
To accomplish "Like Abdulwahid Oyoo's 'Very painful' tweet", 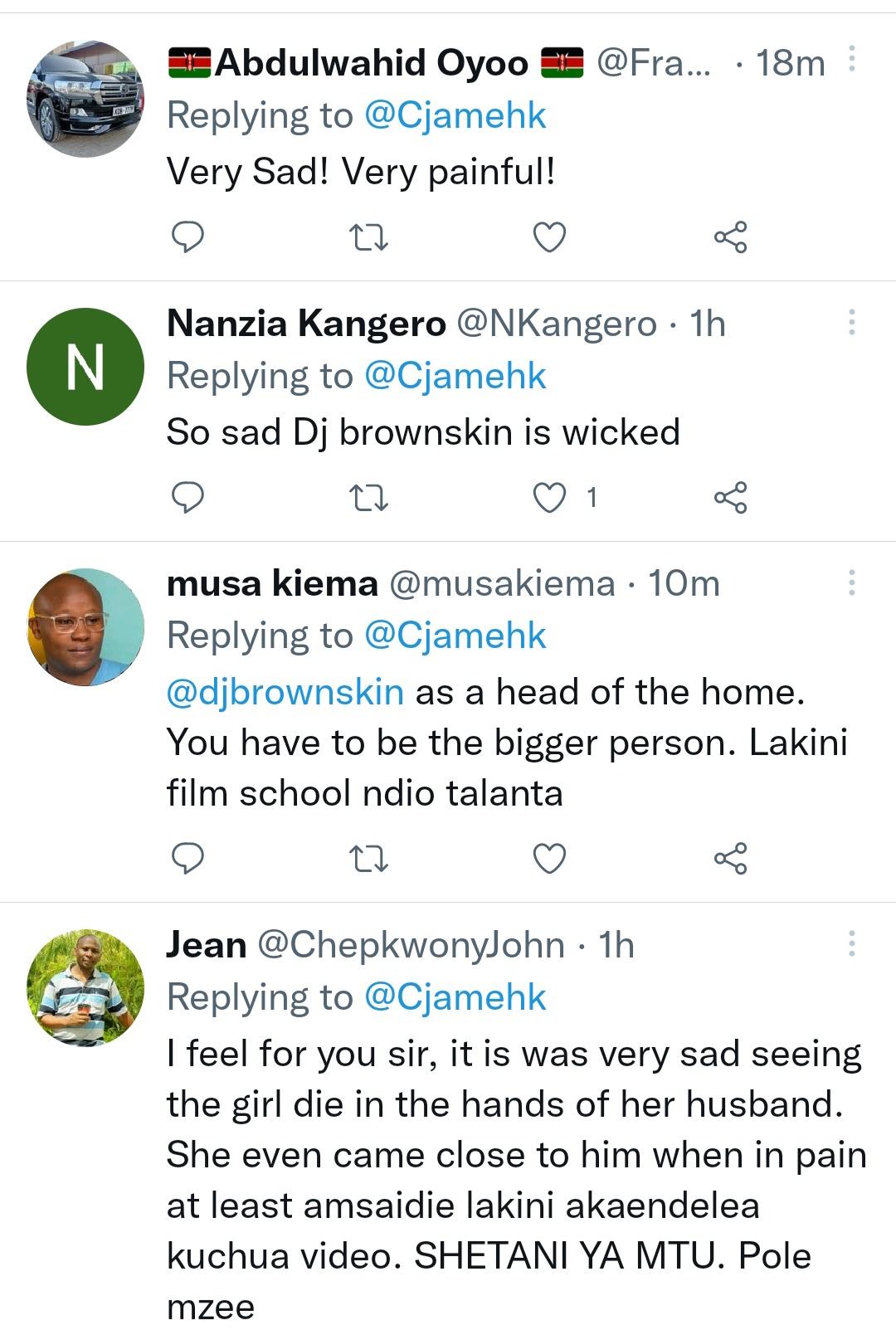I will (549, 237).
